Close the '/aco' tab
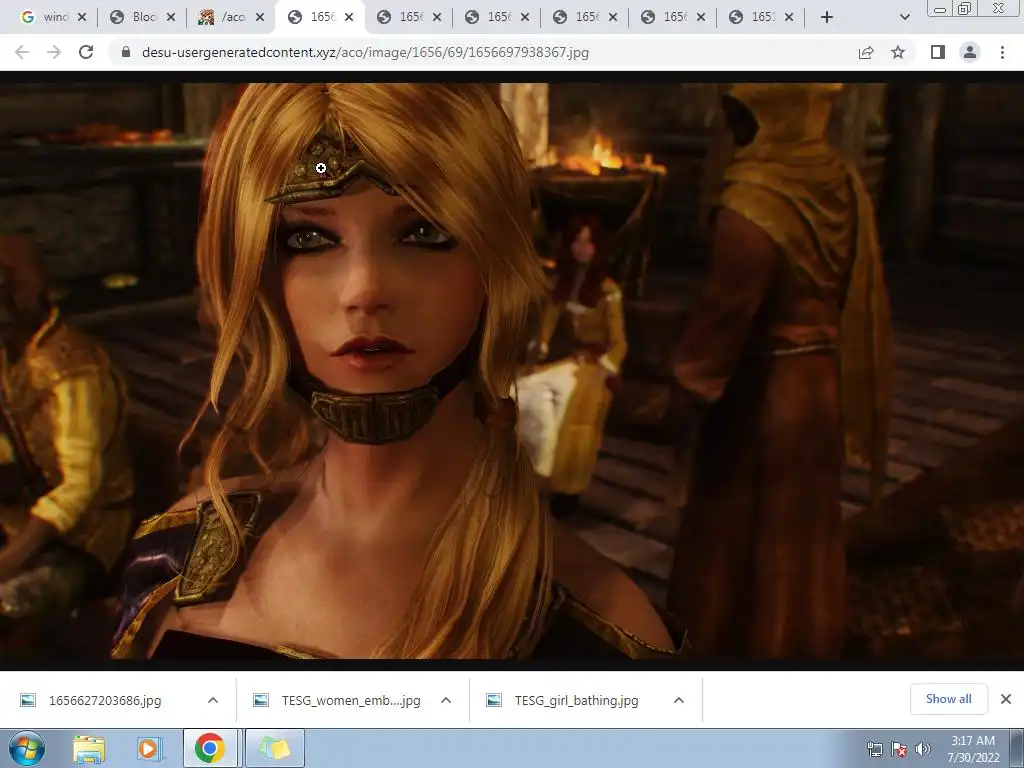This screenshot has height=768, width=1024. tap(260, 18)
